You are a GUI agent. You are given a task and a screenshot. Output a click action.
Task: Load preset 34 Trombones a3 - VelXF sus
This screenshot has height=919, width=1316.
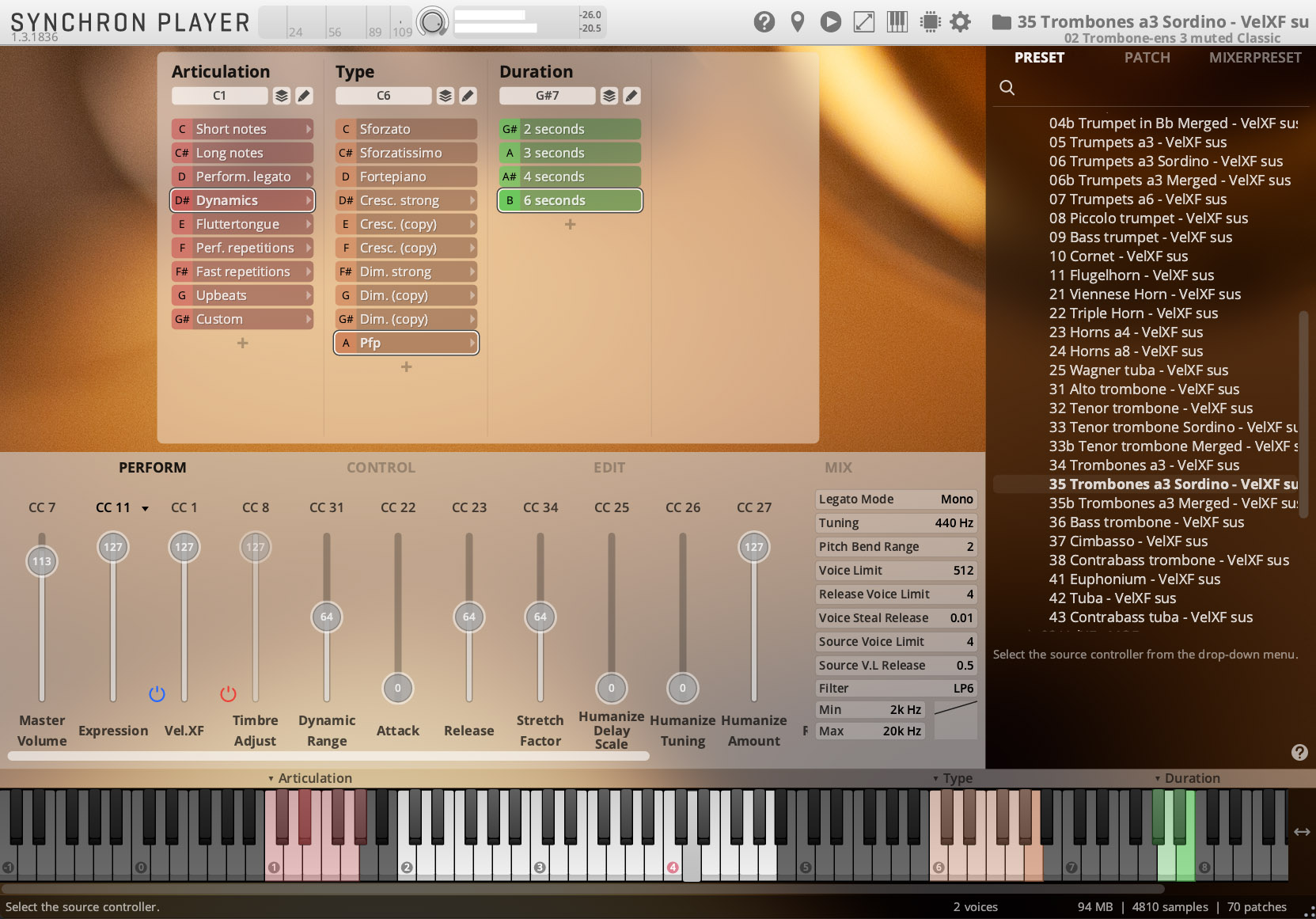click(1144, 465)
